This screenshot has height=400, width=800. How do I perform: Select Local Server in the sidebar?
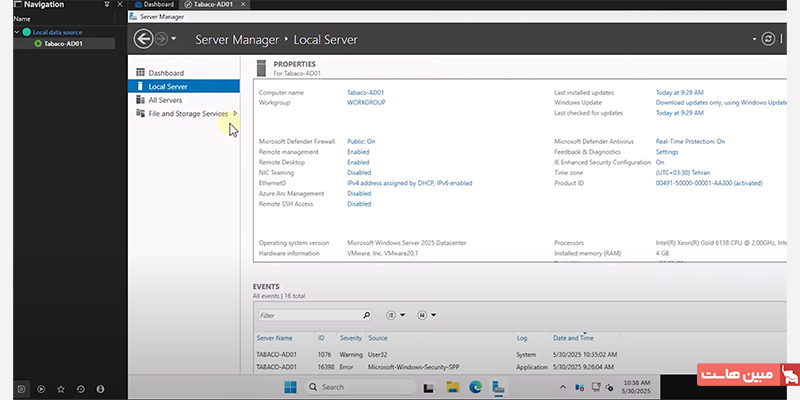(184, 86)
